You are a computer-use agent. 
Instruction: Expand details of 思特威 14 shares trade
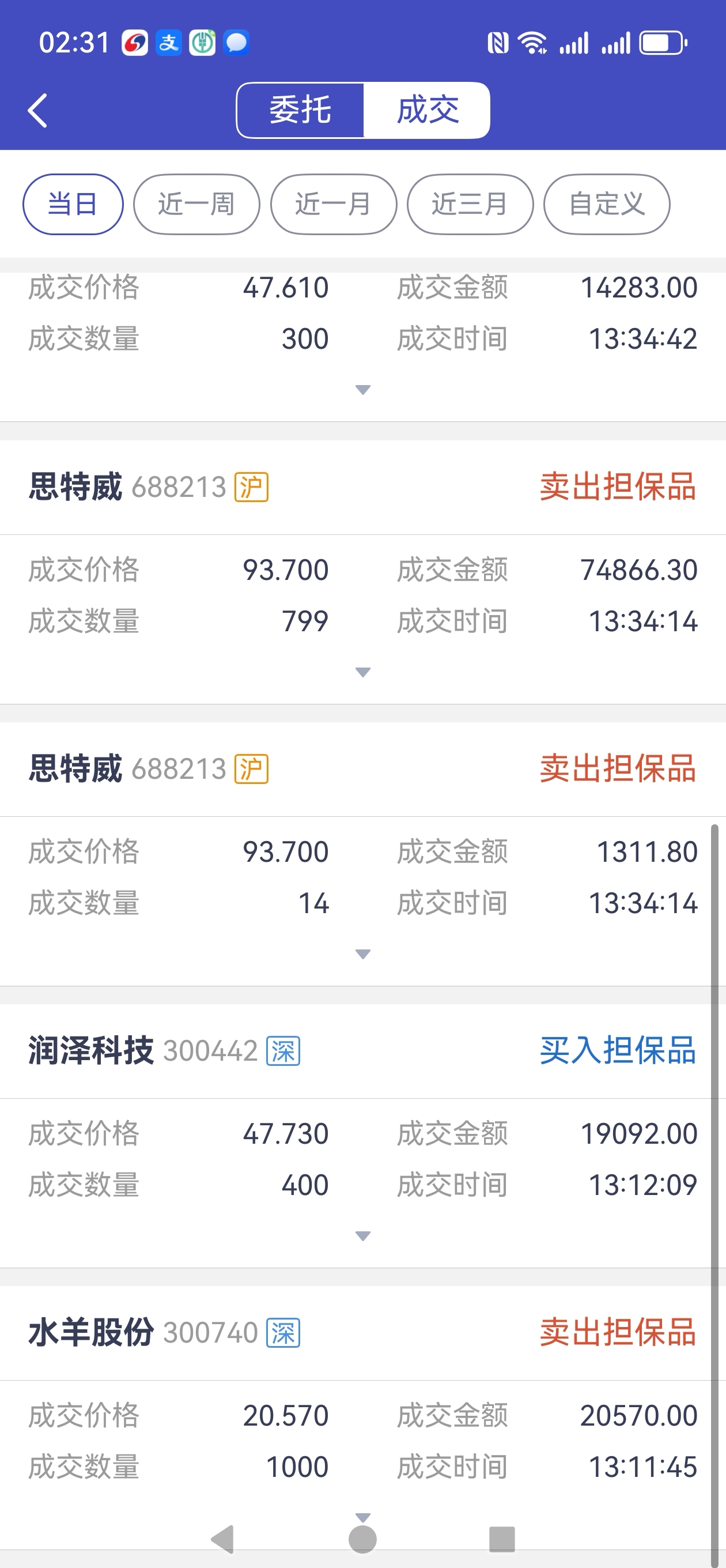362,954
